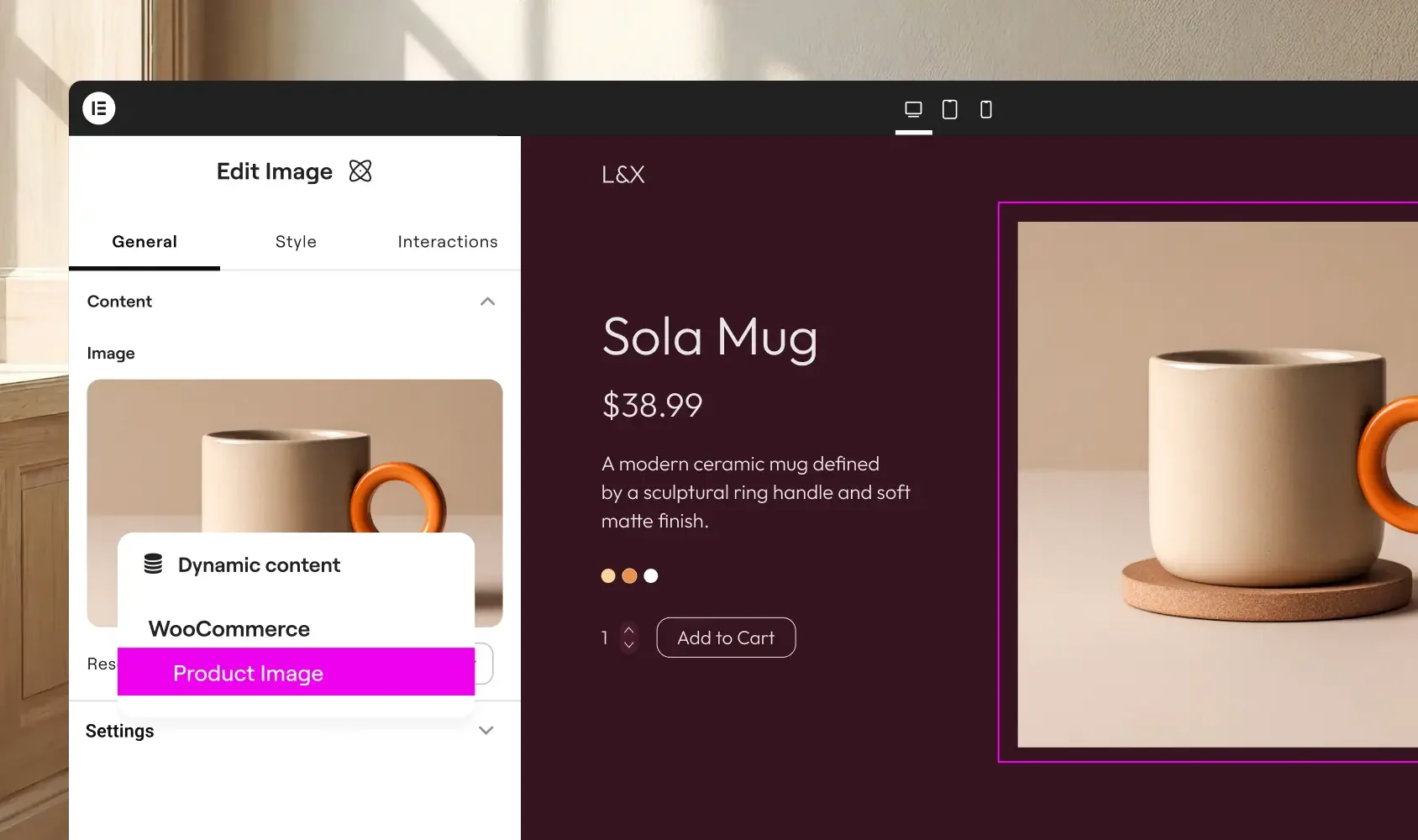
Task: Click the Dynamic content database icon
Action: [153, 564]
